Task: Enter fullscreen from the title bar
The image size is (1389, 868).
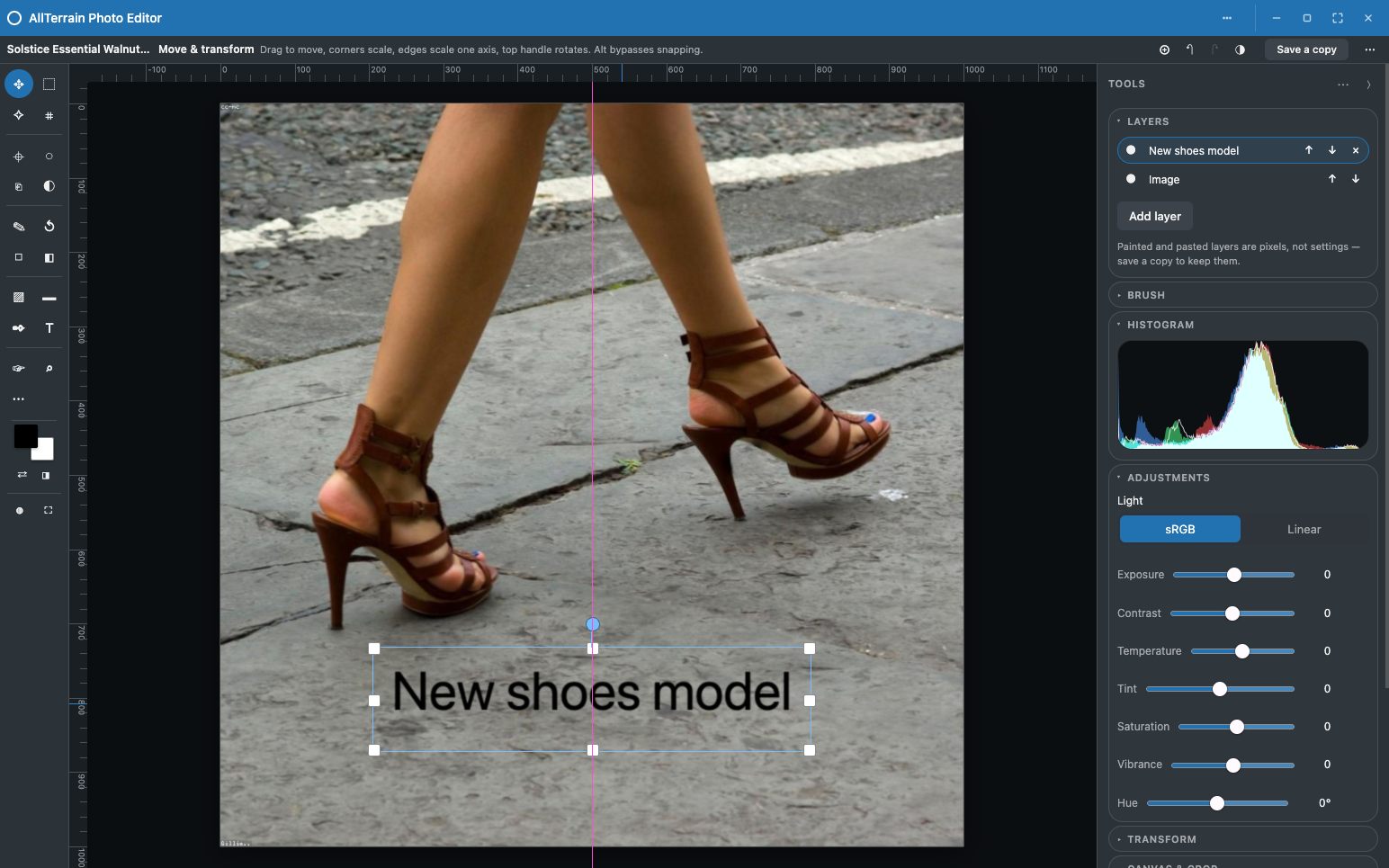Action: [x=1338, y=18]
